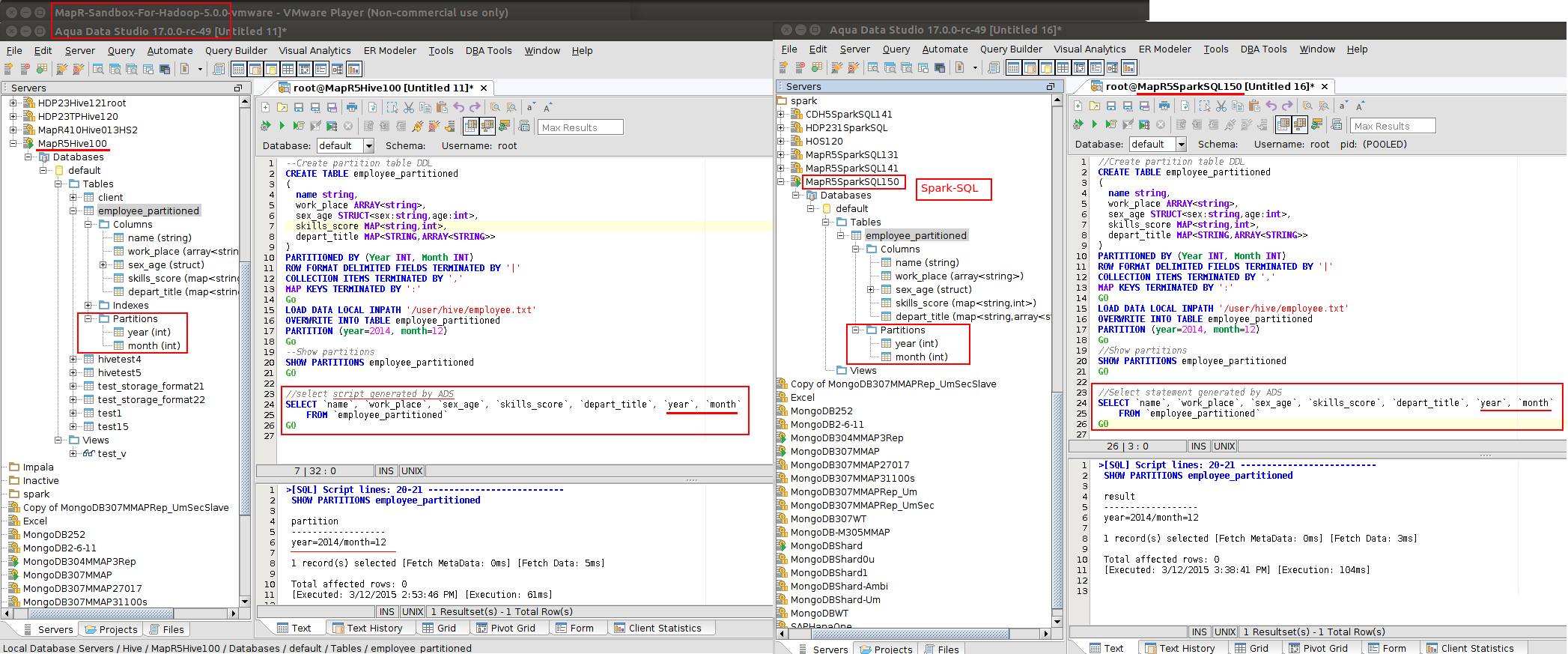Click the printer icon in the Untitled 11 editor toolbar
Screen dimensions: 1568x654
coord(352,107)
